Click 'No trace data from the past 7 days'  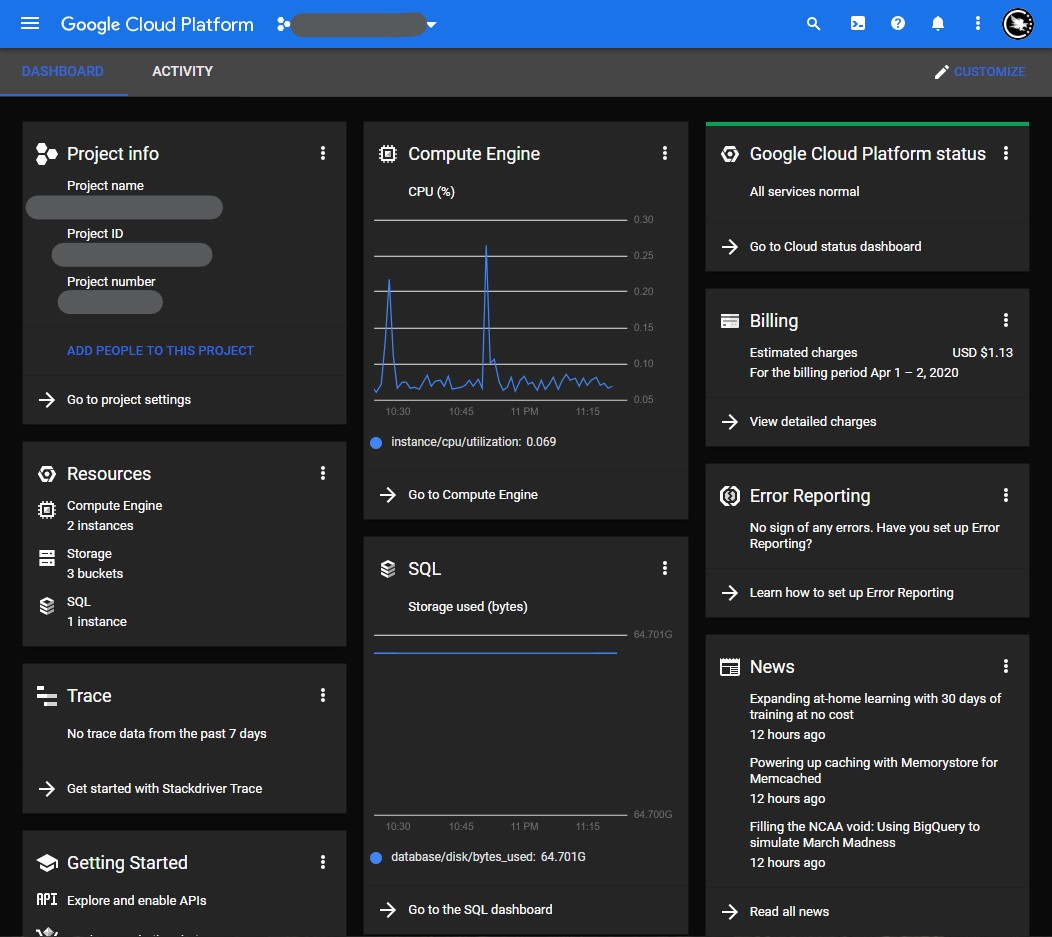pyautogui.click(x=166, y=734)
